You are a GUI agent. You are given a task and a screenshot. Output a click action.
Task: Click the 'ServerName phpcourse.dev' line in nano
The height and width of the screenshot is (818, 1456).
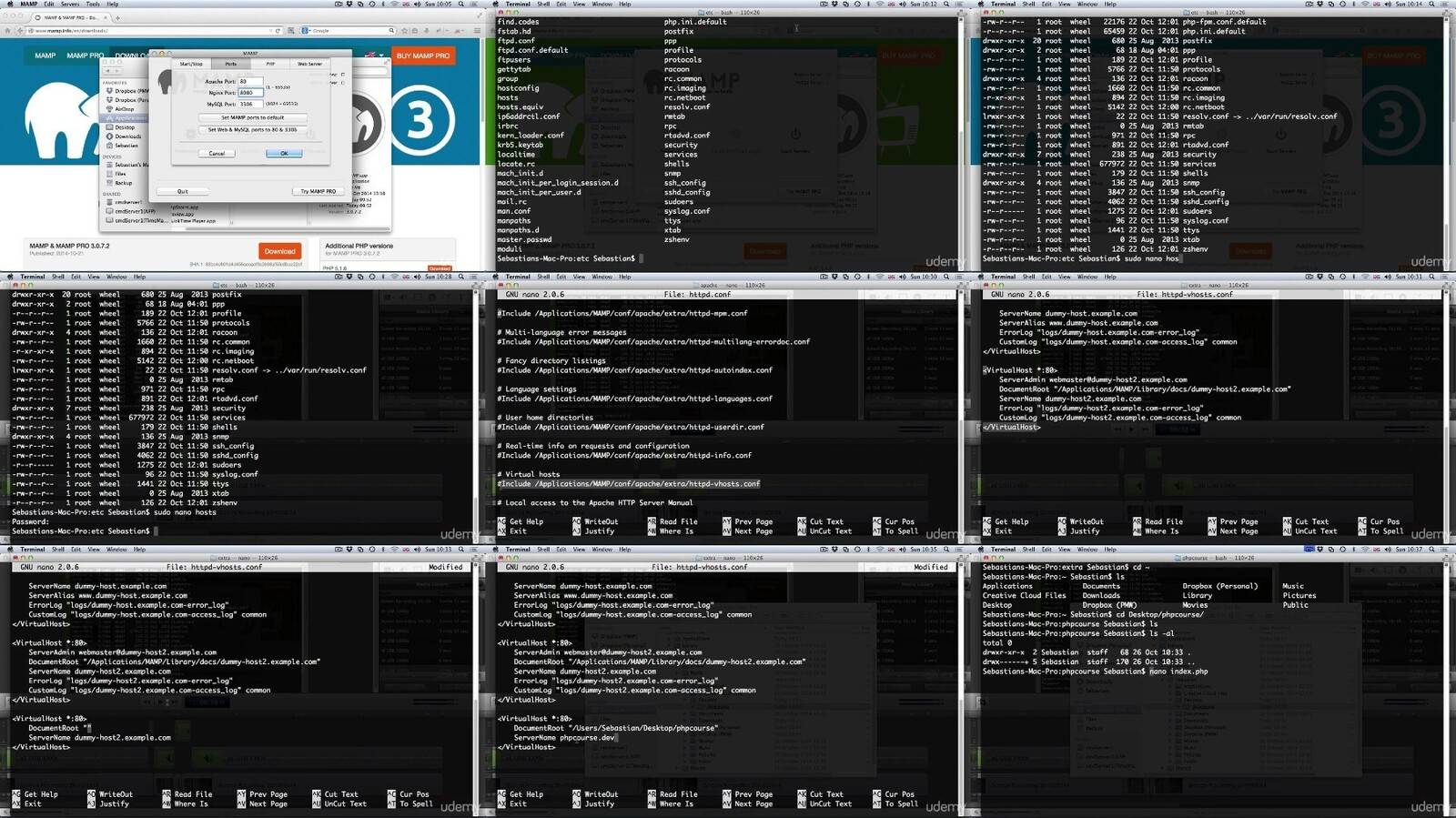tap(564, 737)
